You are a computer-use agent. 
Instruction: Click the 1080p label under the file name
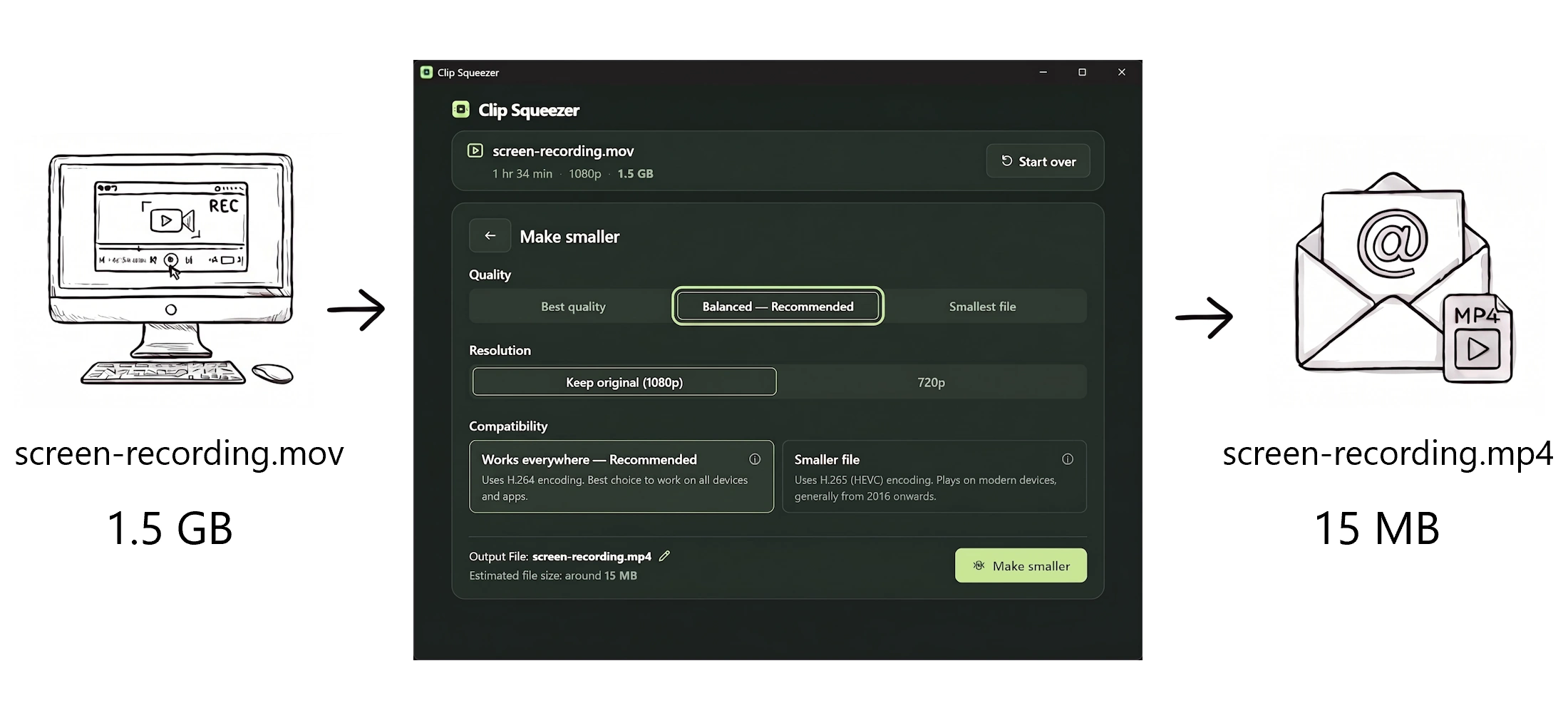[x=585, y=174]
